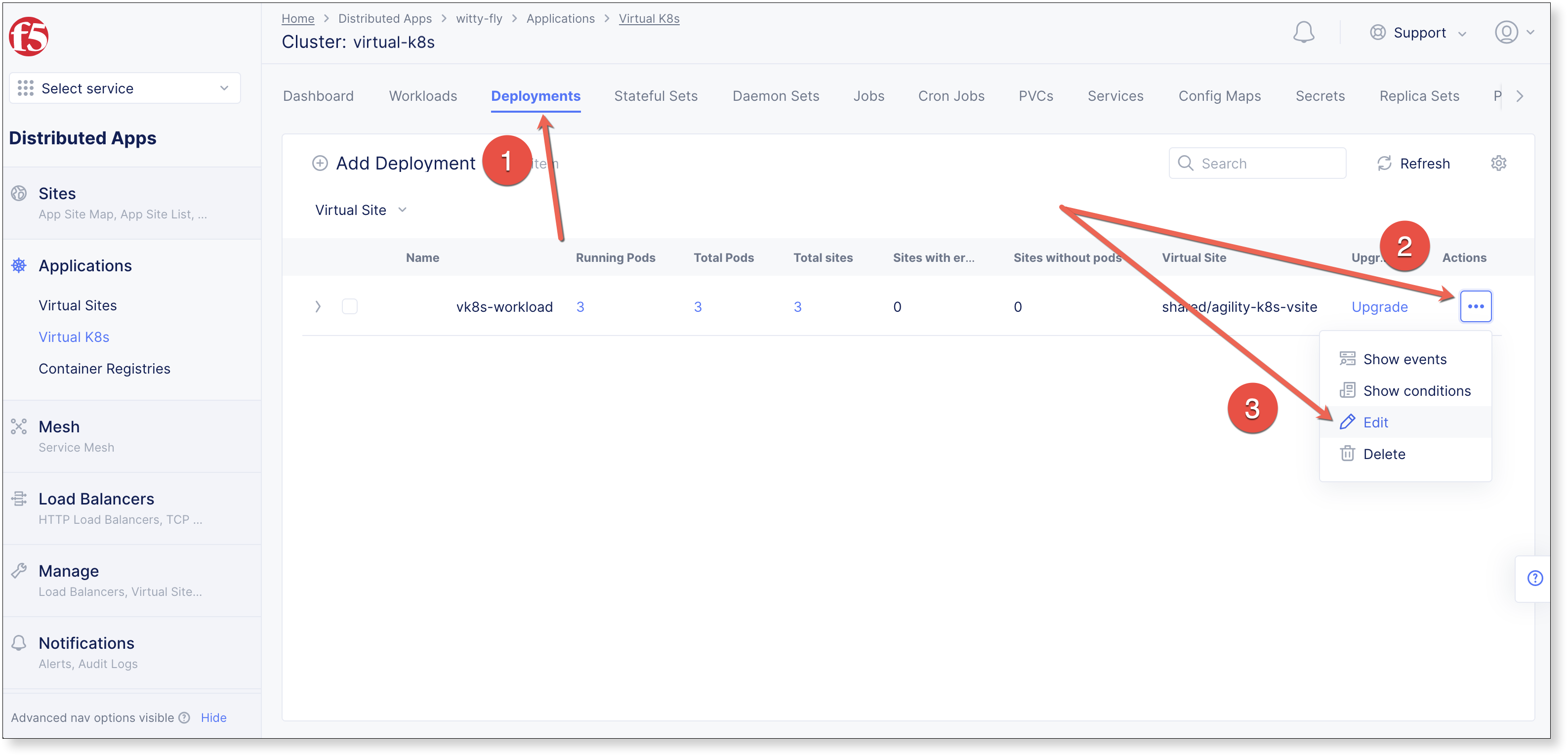Open Virtual Sites in the sidebar

tap(77, 305)
